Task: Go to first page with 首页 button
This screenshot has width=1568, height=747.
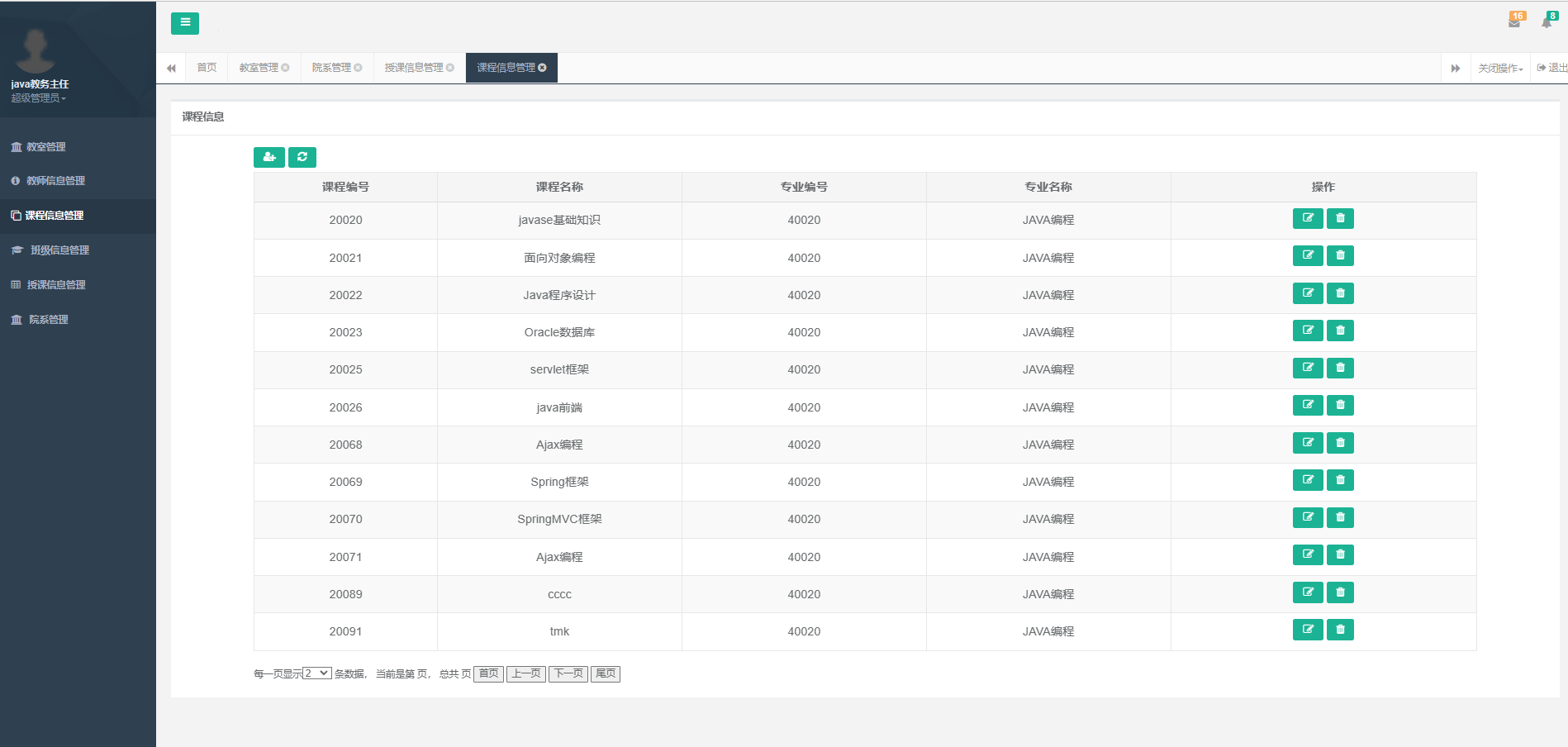Action: [488, 674]
